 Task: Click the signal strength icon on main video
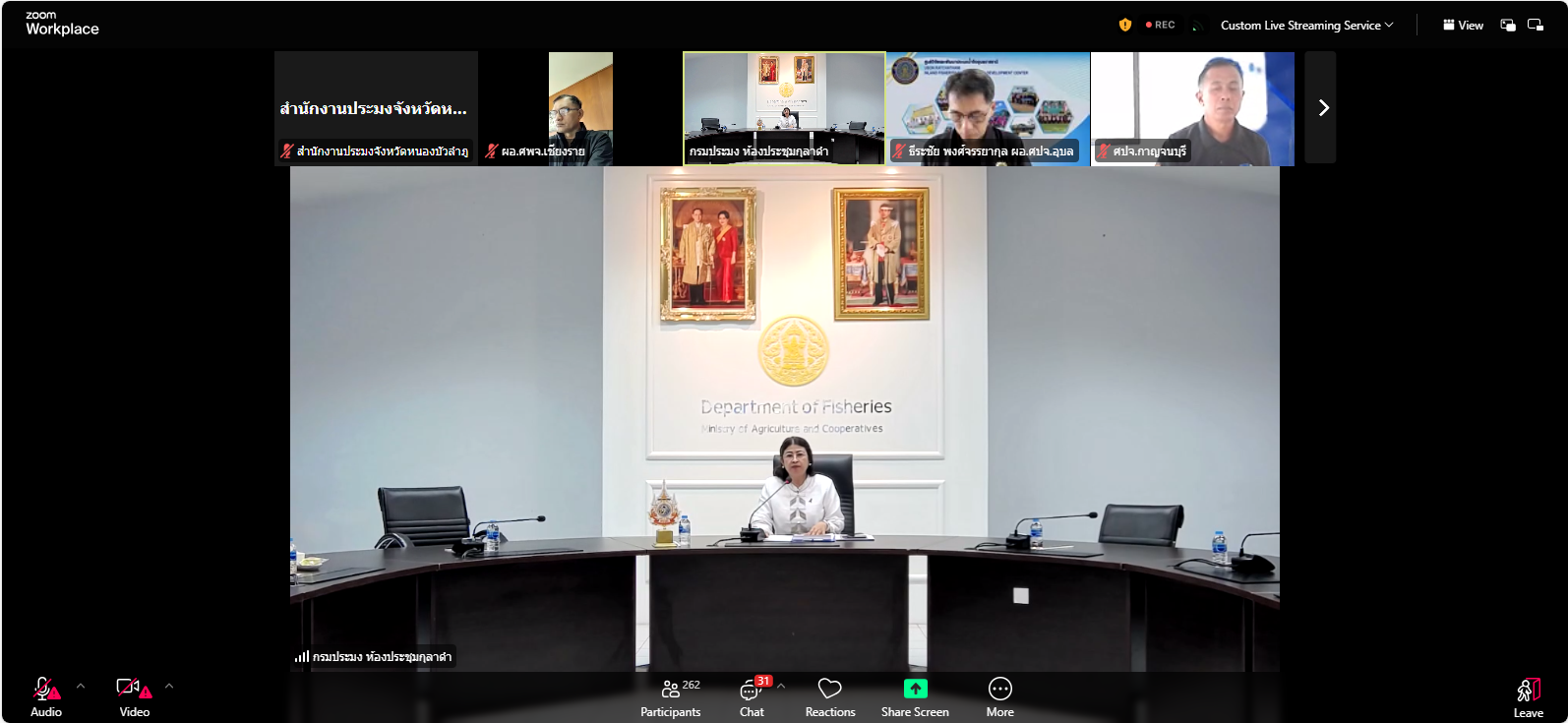[x=301, y=656]
